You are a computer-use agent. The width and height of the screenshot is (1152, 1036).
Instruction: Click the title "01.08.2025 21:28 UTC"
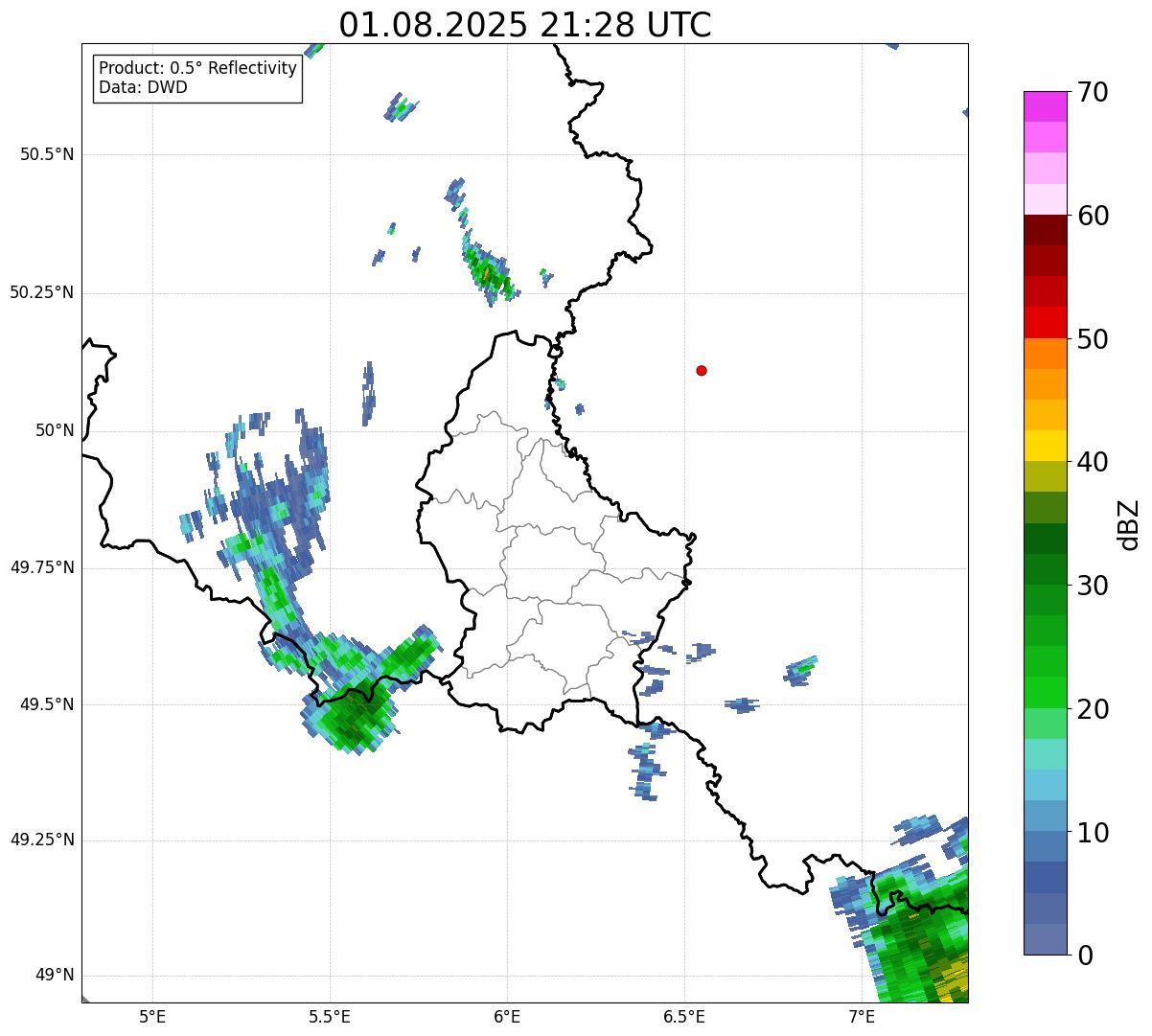pyautogui.click(x=525, y=25)
